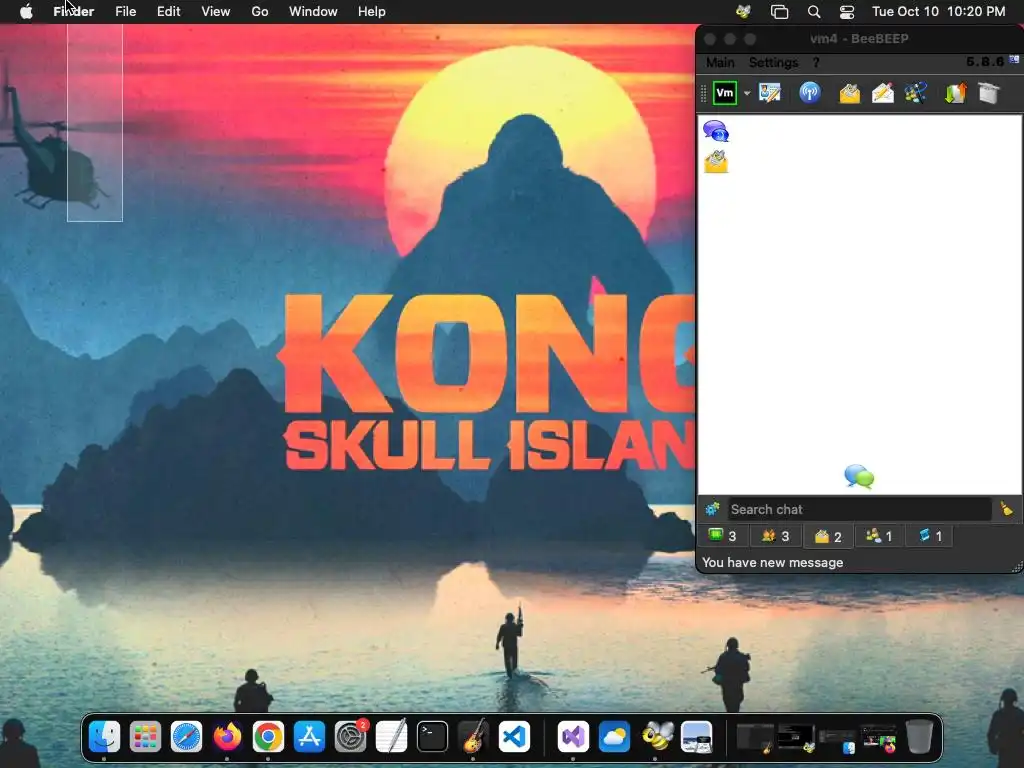Launch GarageBand guitar icon in Dock
The image size is (1024, 768).
[473, 737]
